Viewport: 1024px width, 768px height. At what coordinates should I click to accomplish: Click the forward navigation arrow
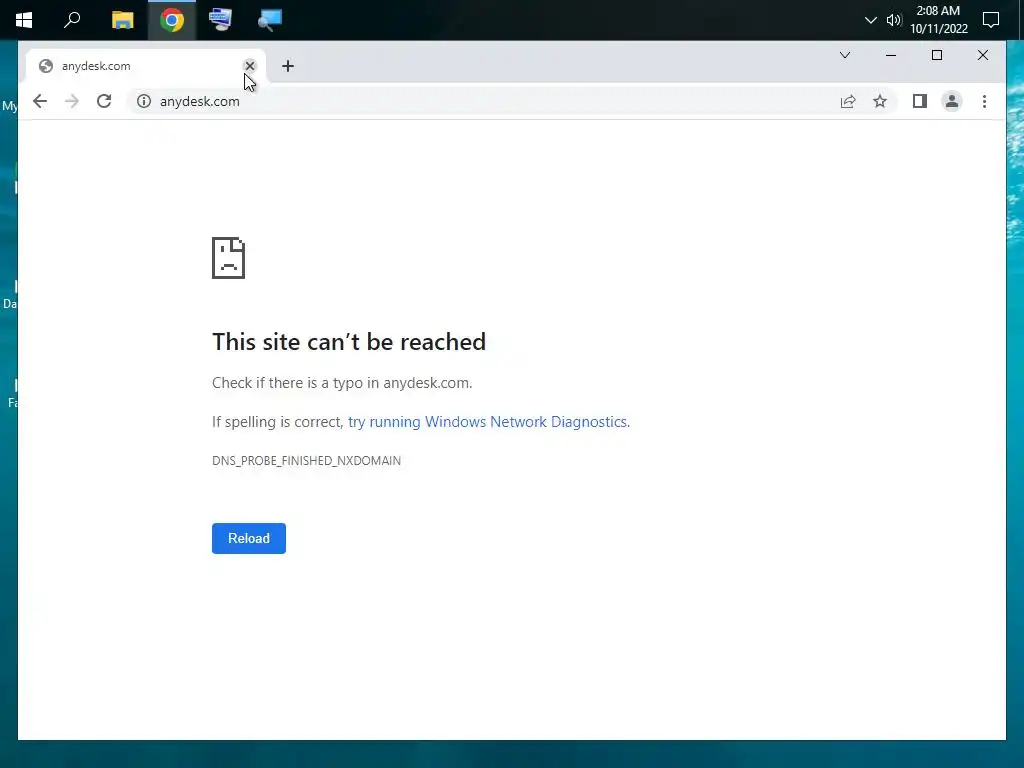(72, 101)
